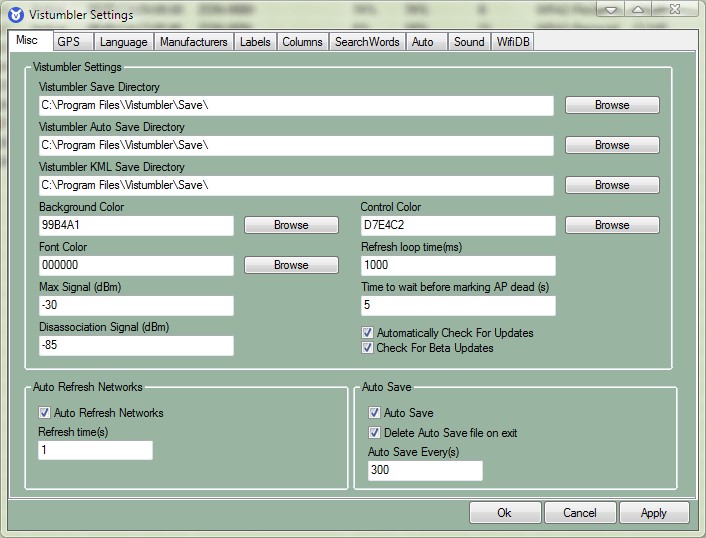Viewport: 706px width, 538px height.
Task: Browse for KML Save Directory
Action: pos(612,185)
